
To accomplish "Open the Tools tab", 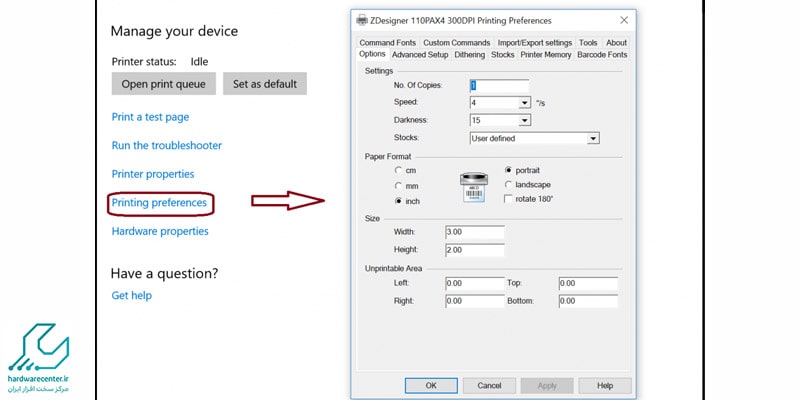I will pos(588,43).
